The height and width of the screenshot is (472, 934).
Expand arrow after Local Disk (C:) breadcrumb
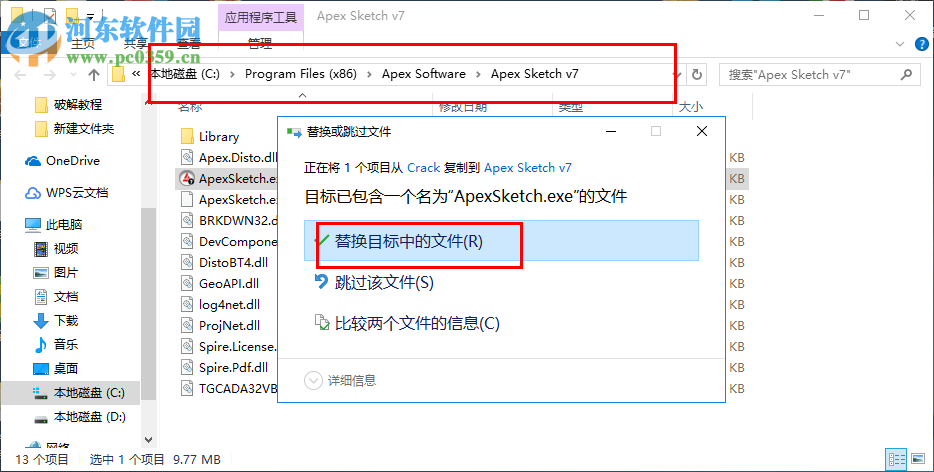pyautogui.click(x=232, y=74)
